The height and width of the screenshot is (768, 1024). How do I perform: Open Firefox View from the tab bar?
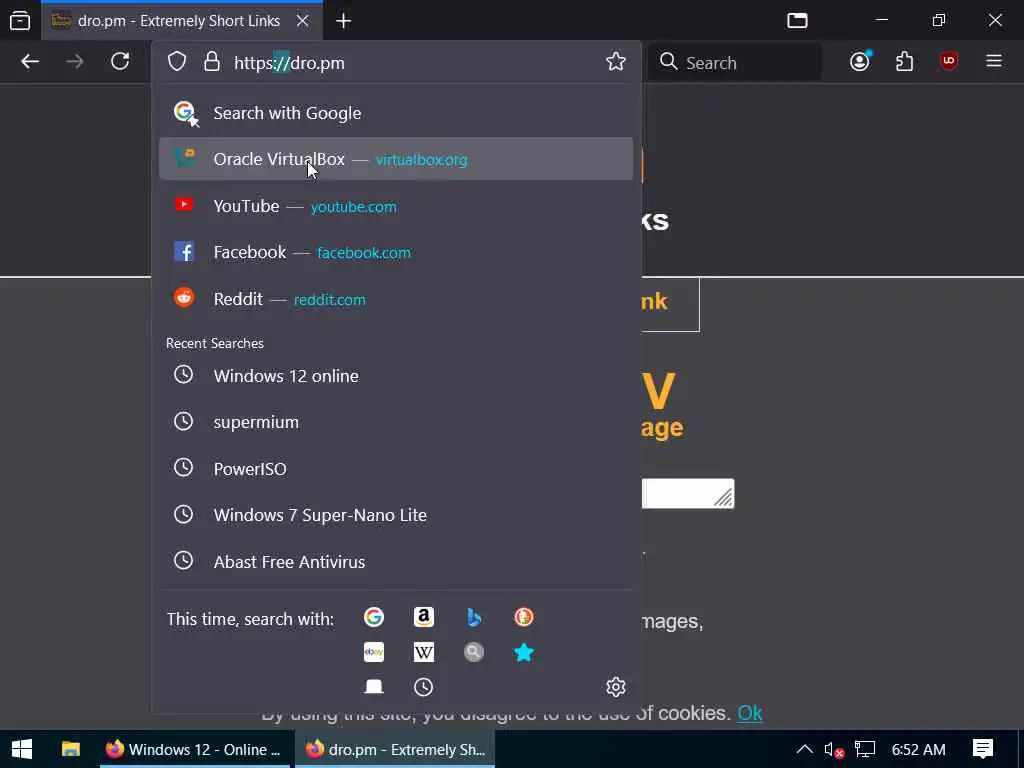pos(20,21)
